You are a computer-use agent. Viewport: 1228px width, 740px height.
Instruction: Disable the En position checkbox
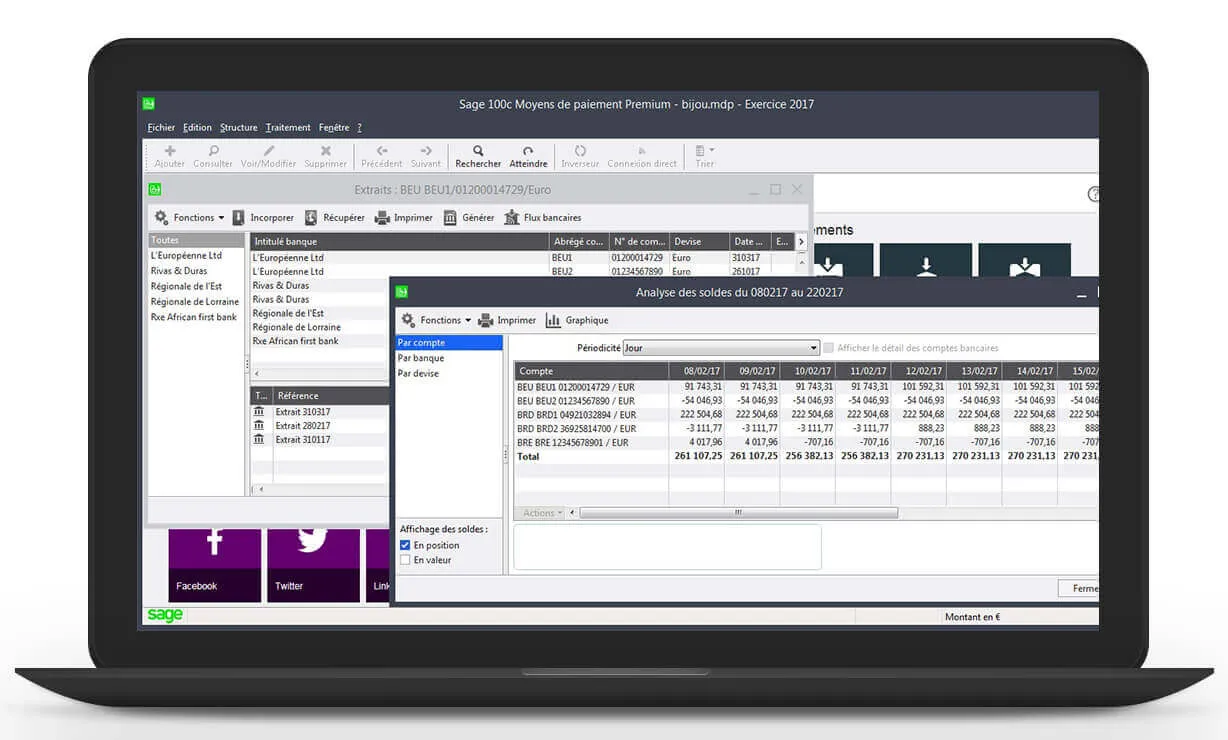coord(405,545)
